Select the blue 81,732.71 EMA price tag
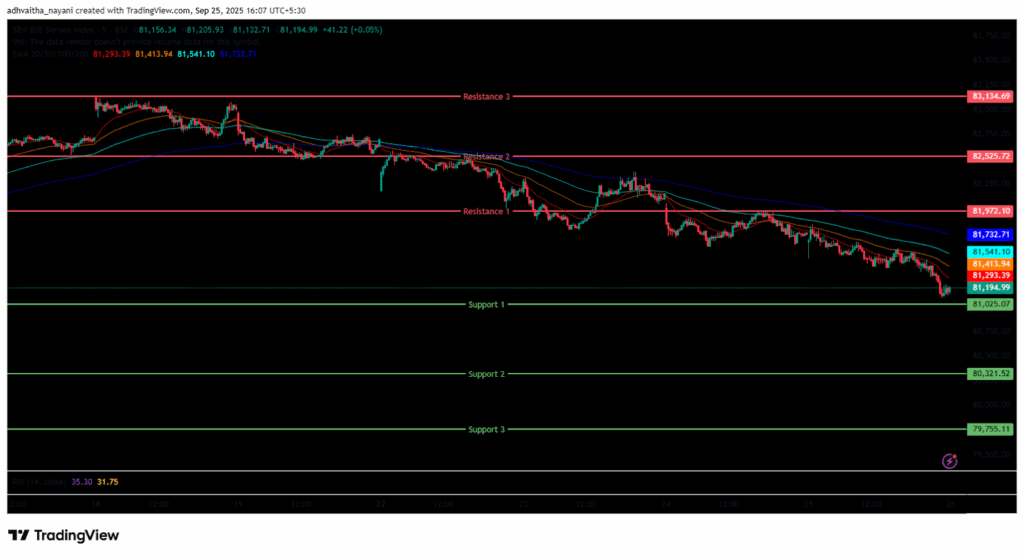 click(990, 234)
